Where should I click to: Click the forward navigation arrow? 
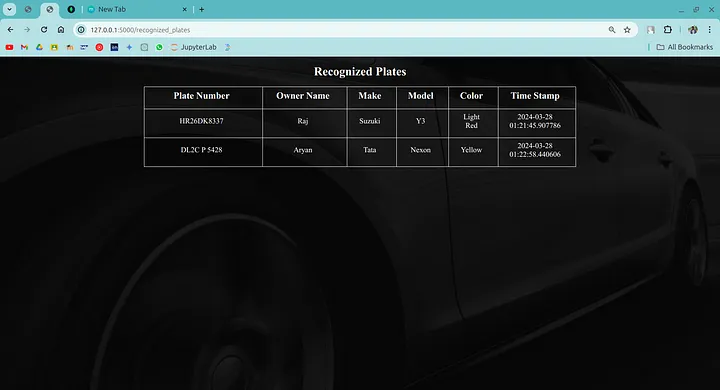coord(27,30)
